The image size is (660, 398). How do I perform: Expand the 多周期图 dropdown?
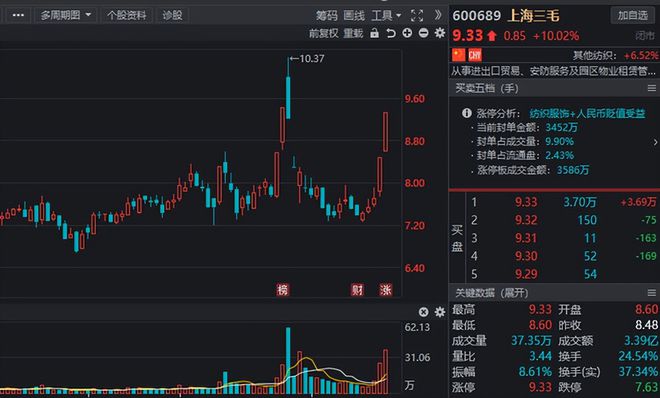pos(66,16)
